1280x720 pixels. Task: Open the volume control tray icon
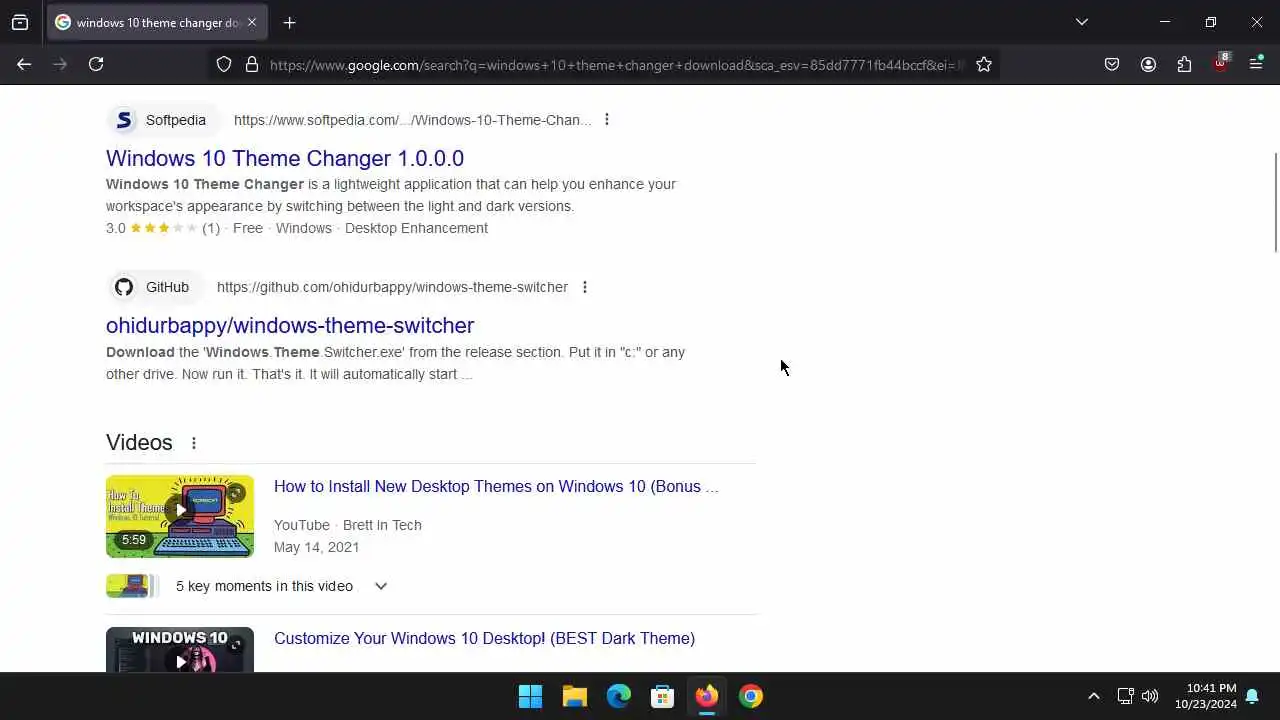click(x=1150, y=696)
